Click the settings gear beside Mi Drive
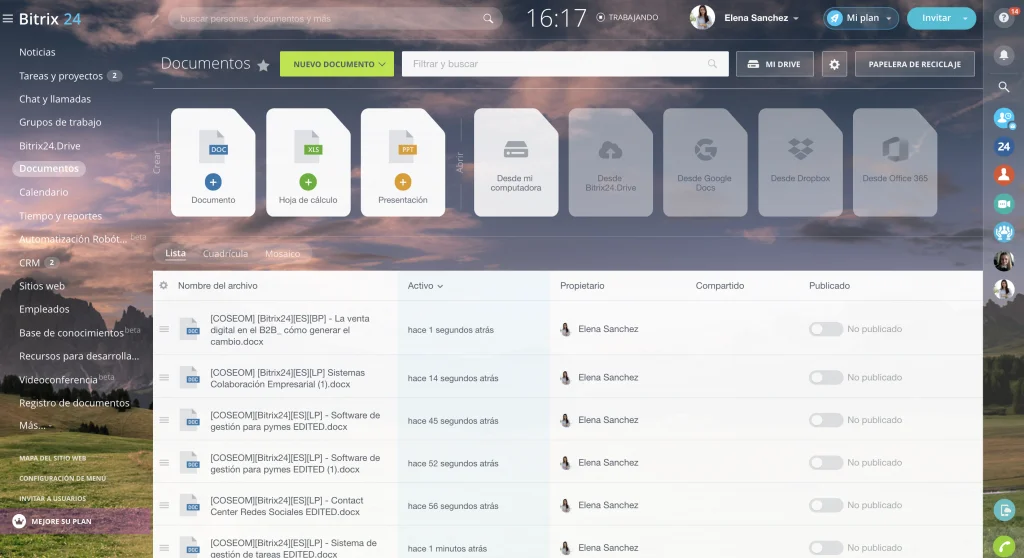Screen dimensions: 1024x558 coord(835,64)
